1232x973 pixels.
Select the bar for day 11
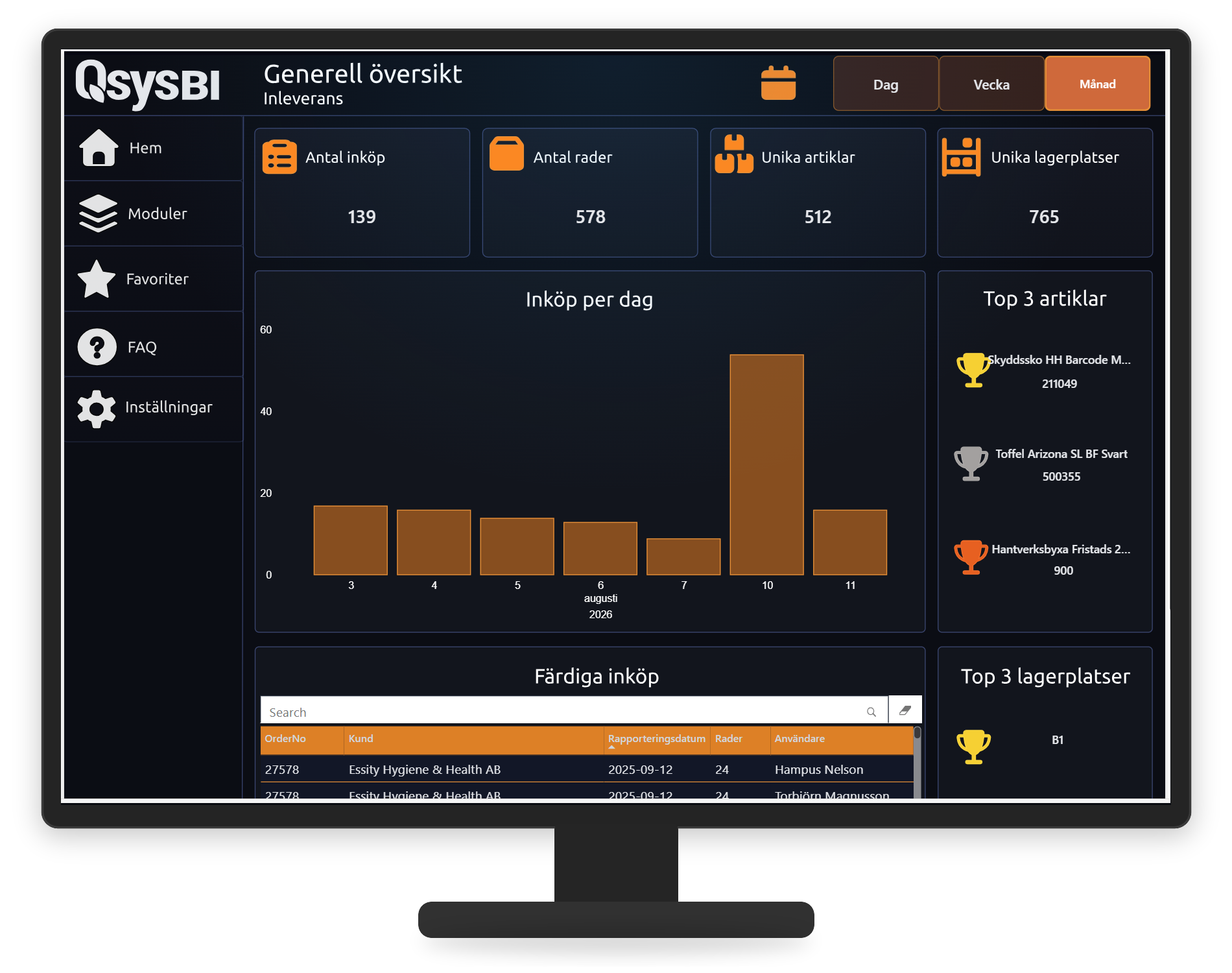point(849,542)
